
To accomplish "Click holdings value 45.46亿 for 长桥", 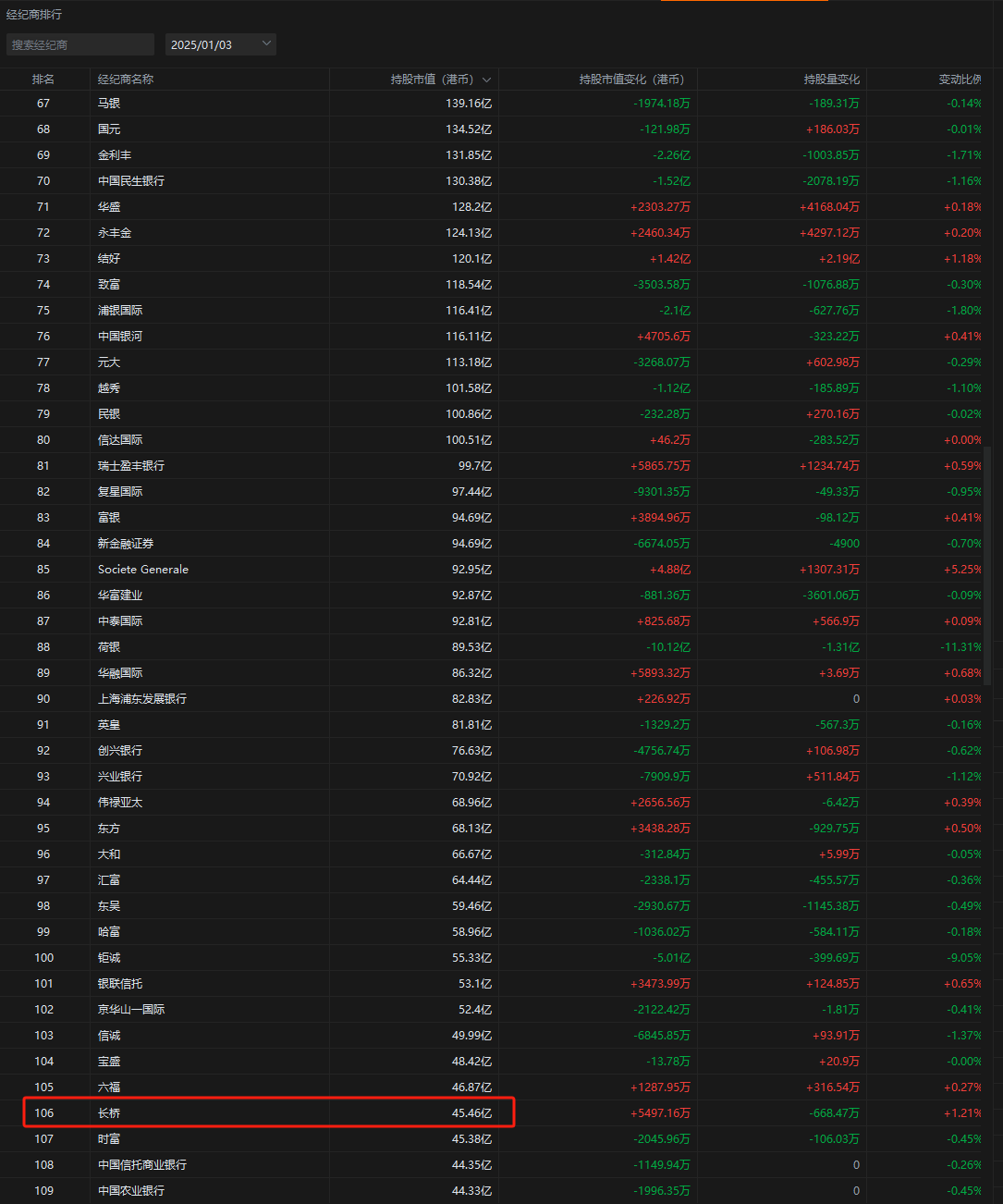I will pos(471,1113).
